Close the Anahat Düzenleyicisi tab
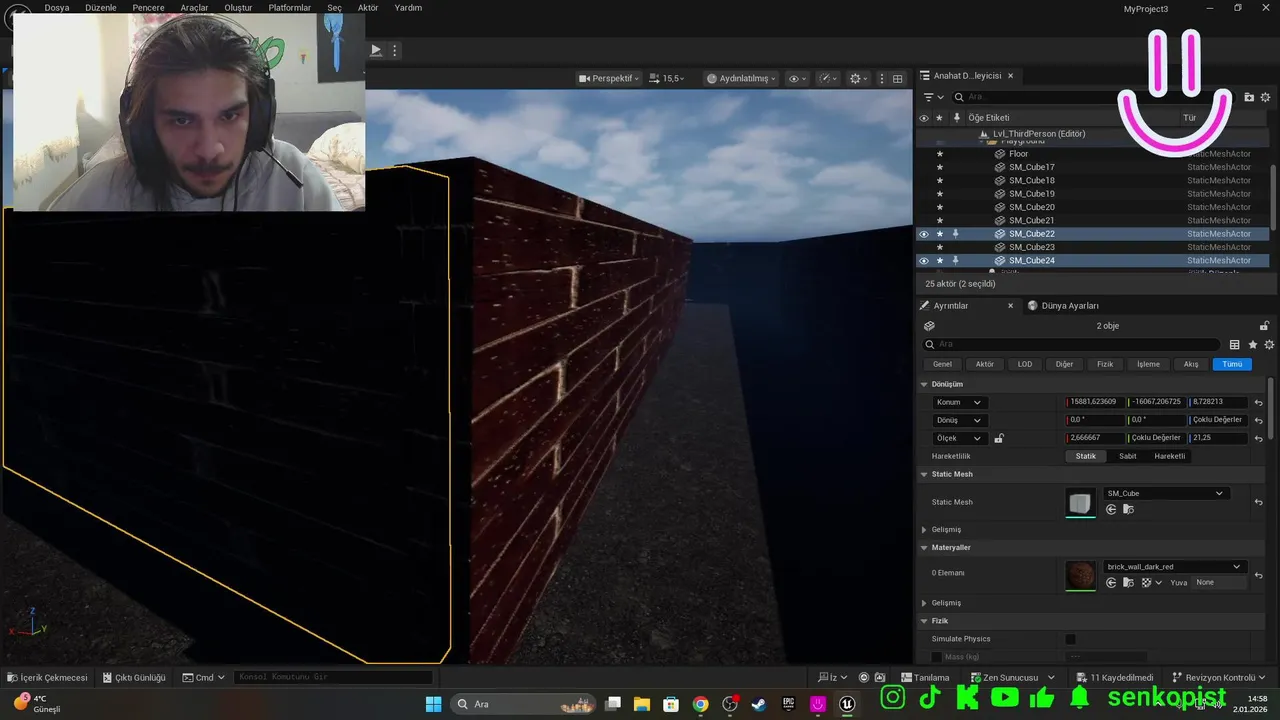The width and height of the screenshot is (1280, 720). pyautogui.click(x=1010, y=76)
